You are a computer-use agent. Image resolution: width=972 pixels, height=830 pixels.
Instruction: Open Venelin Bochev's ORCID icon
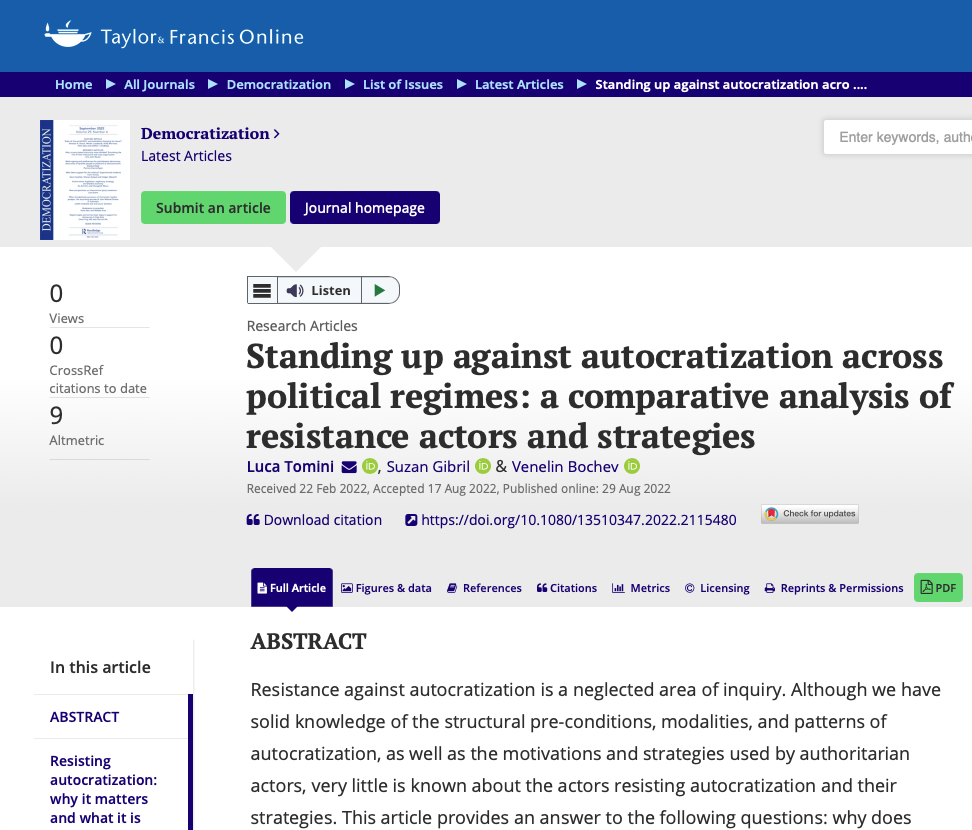click(632, 467)
